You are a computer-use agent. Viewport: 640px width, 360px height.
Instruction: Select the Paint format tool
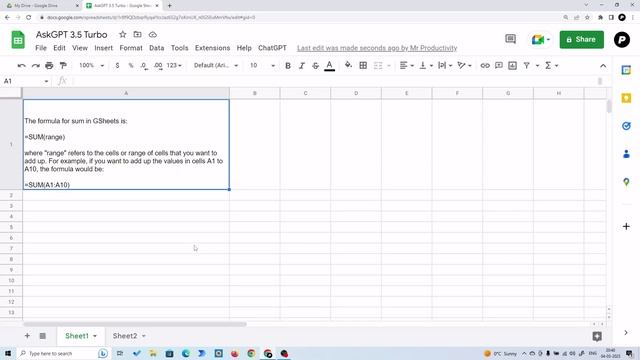click(x=63, y=65)
